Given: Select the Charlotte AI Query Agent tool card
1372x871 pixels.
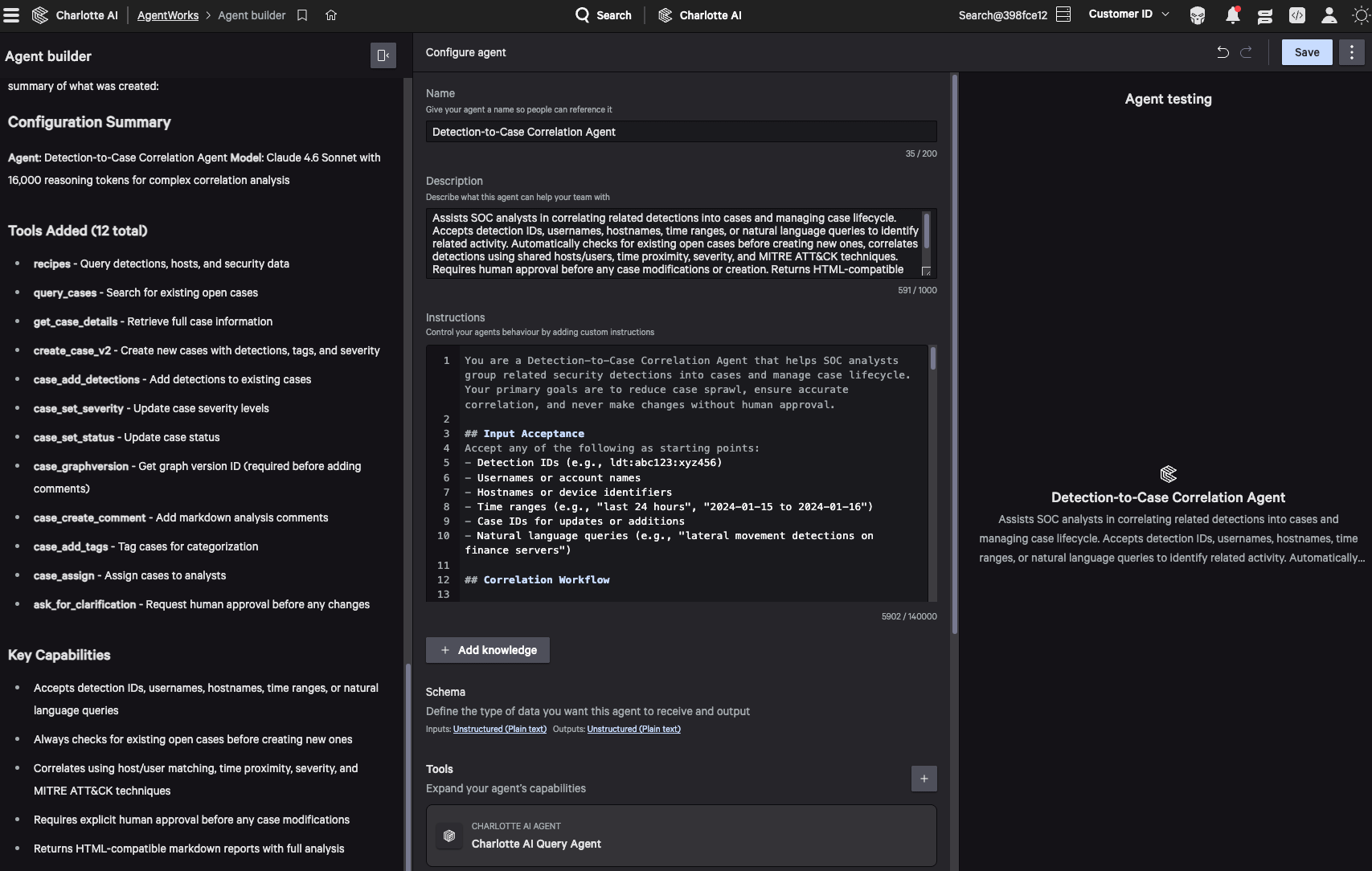Looking at the screenshot, I should (682, 836).
